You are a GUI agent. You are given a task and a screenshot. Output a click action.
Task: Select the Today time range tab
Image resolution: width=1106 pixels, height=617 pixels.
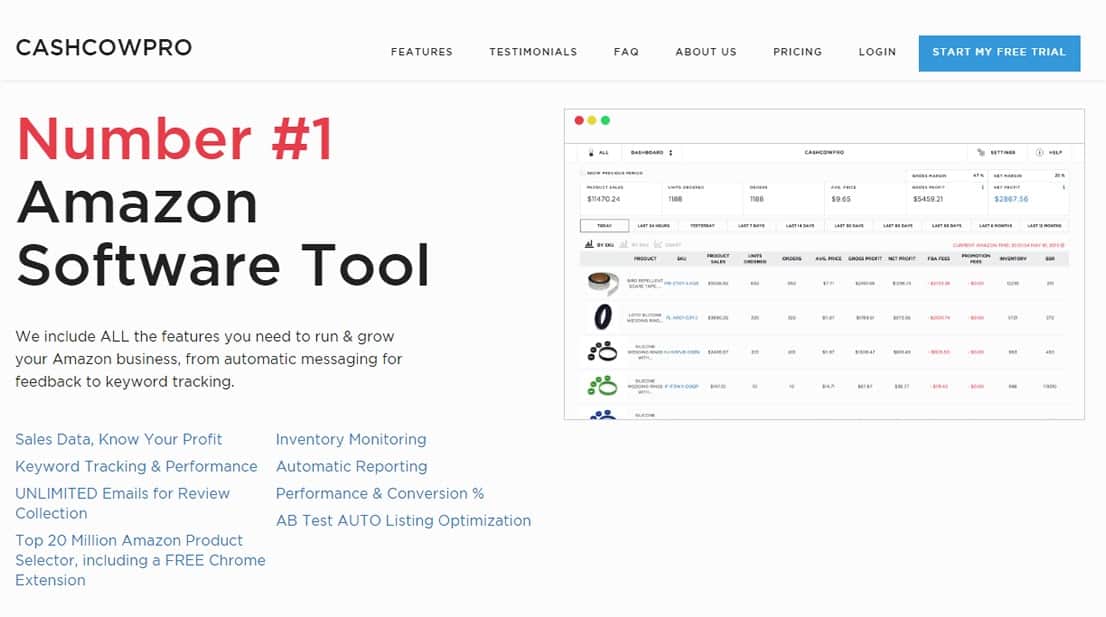click(604, 226)
